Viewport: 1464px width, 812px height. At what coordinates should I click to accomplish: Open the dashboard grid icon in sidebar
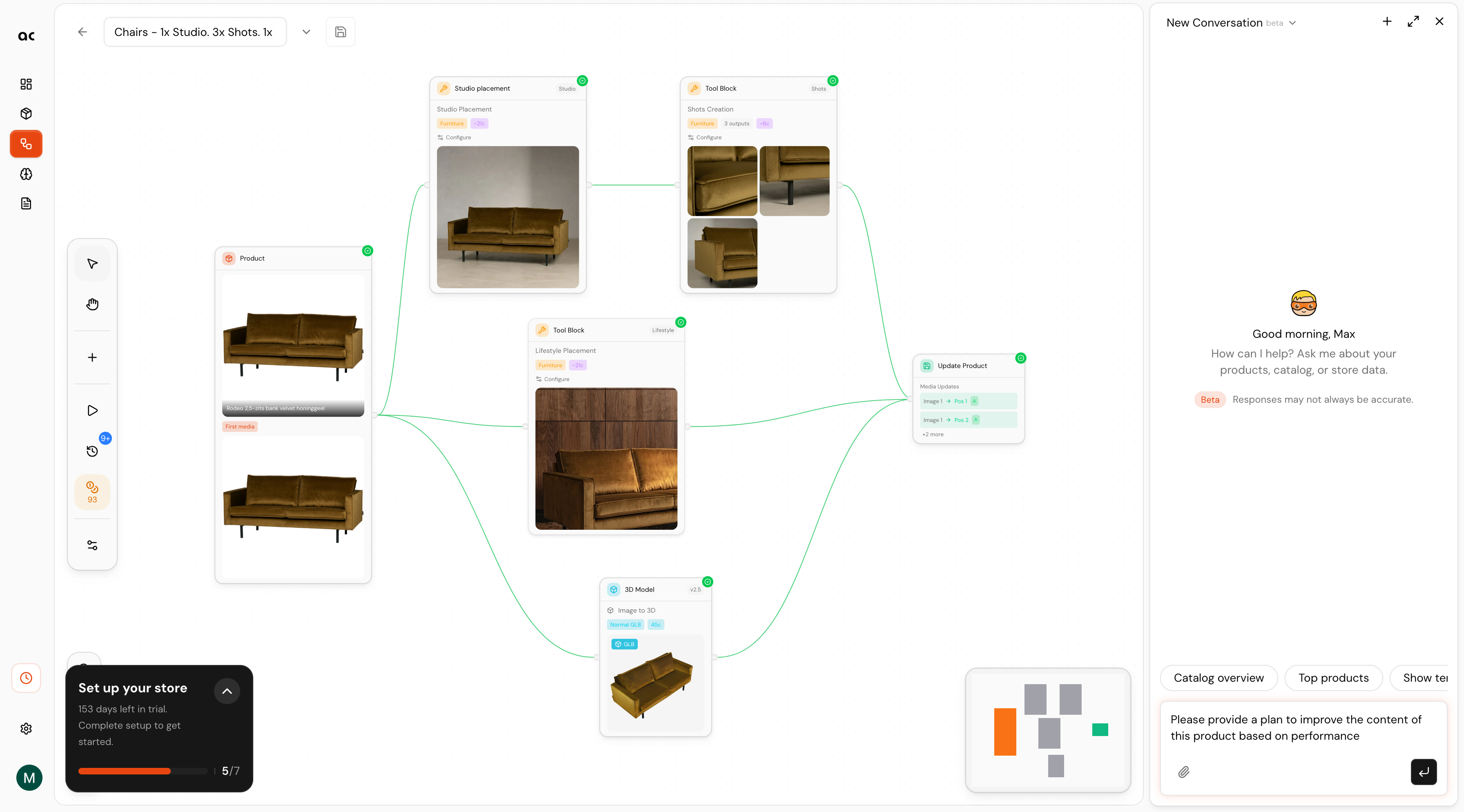click(x=26, y=84)
